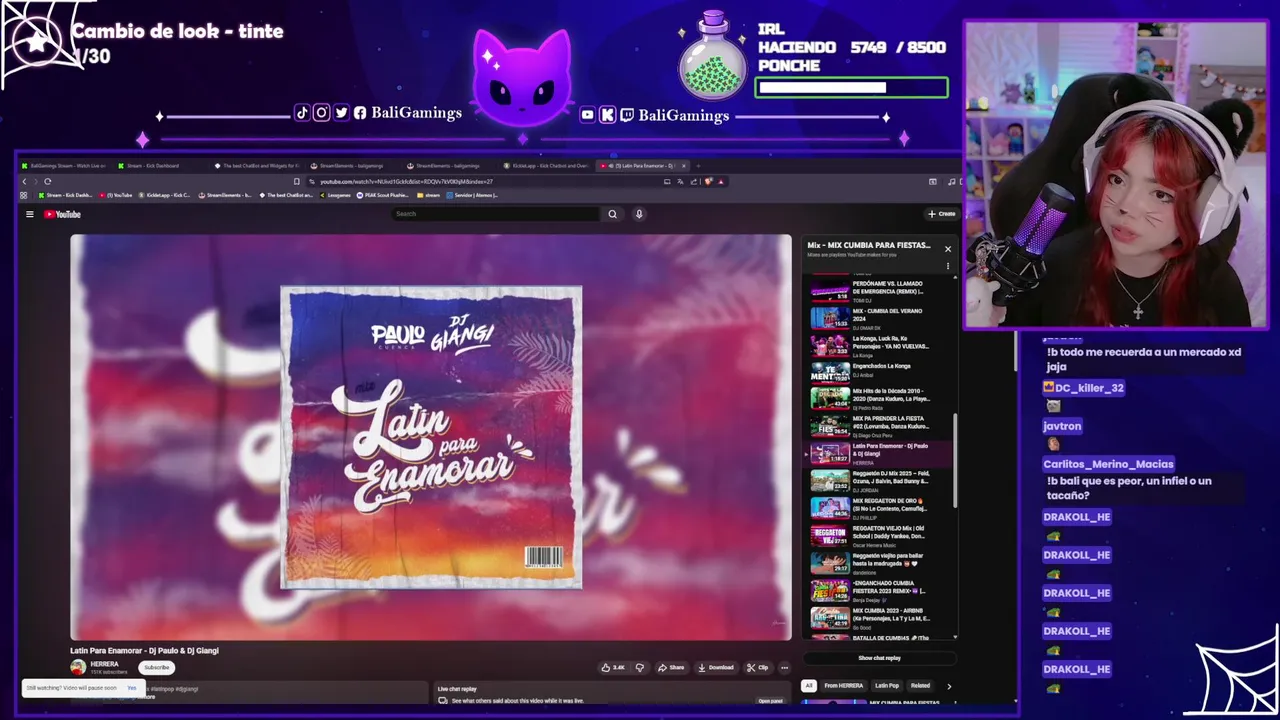Switch to first StreamElements baligamings tab
This screenshot has height=720, width=1280.
click(x=348, y=166)
